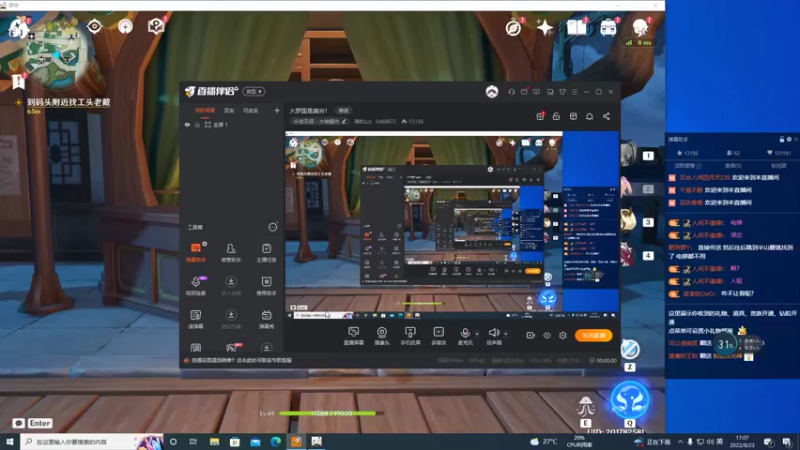
Task: Open the hamburger menu in the streaming app title bar
Action: 574,92
